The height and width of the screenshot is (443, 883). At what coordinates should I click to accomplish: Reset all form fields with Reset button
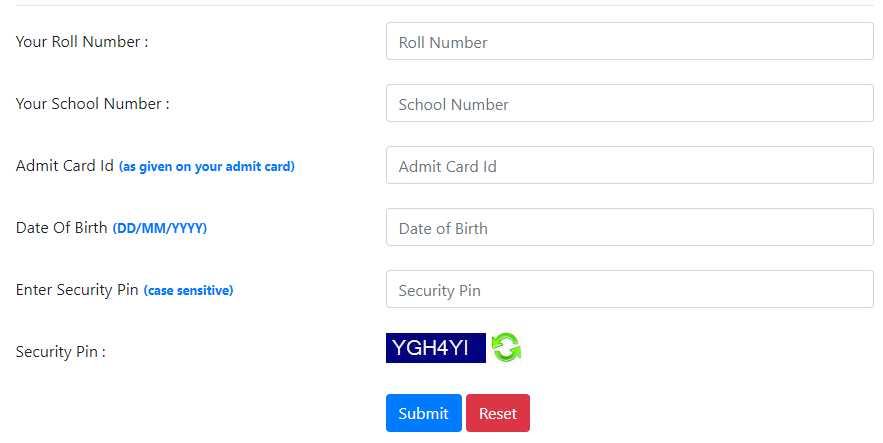(x=498, y=413)
